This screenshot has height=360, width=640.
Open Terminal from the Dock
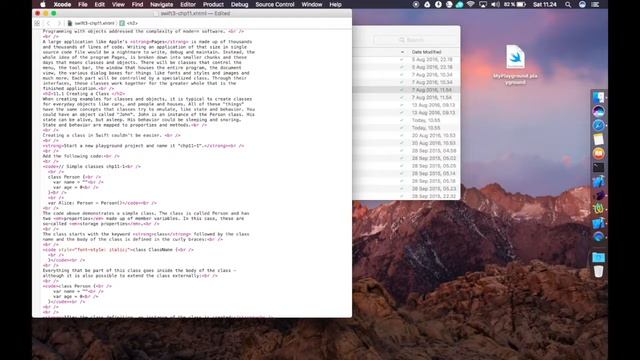[x=598, y=167]
